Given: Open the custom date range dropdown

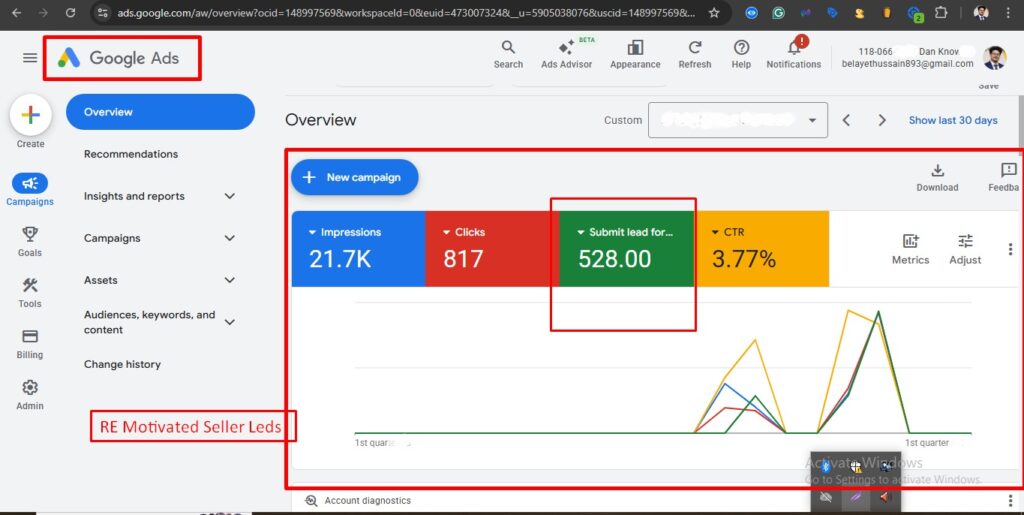Looking at the screenshot, I should pos(737,120).
